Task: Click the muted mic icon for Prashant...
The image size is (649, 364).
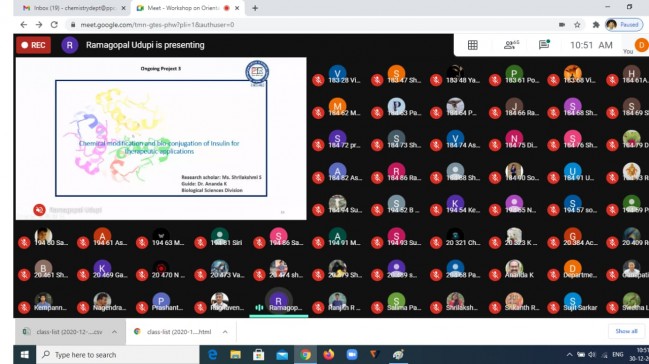Action: click(x=142, y=307)
